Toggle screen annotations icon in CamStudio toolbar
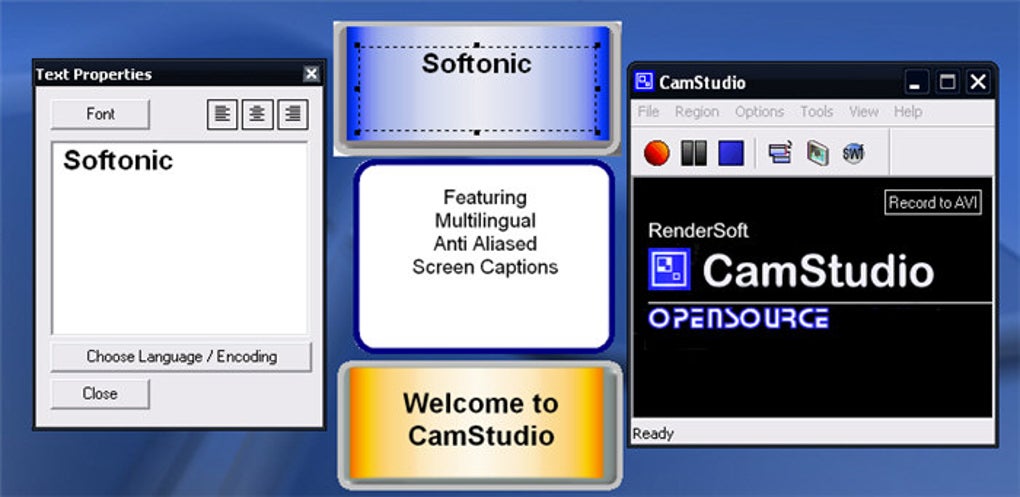 pos(779,152)
